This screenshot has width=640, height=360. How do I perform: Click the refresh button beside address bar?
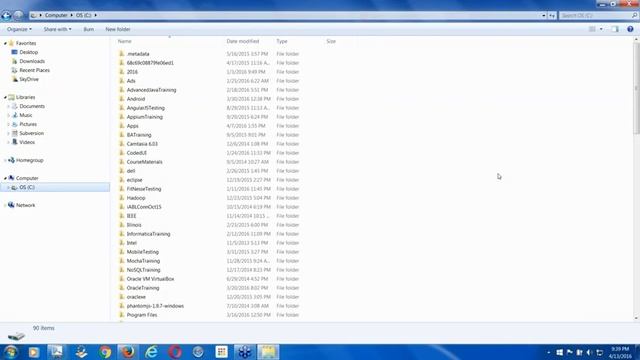coord(552,16)
